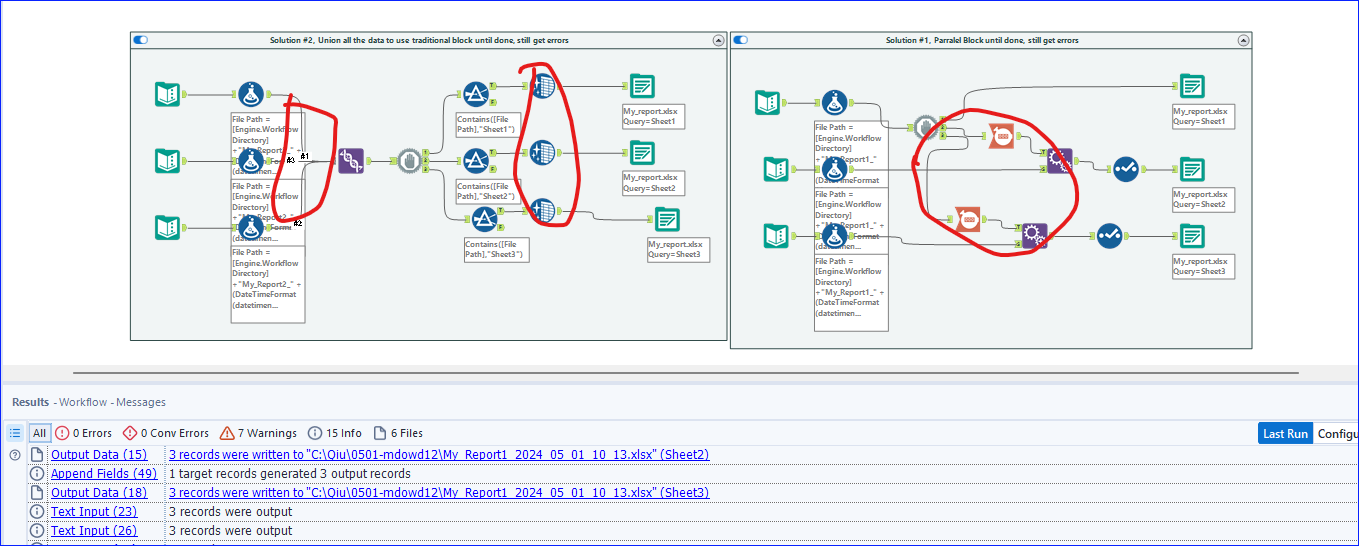Select Solution #2 Output Data tool for Sheet3
Viewport: 1359px width, 546px height.
pyautogui.click(x=667, y=219)
